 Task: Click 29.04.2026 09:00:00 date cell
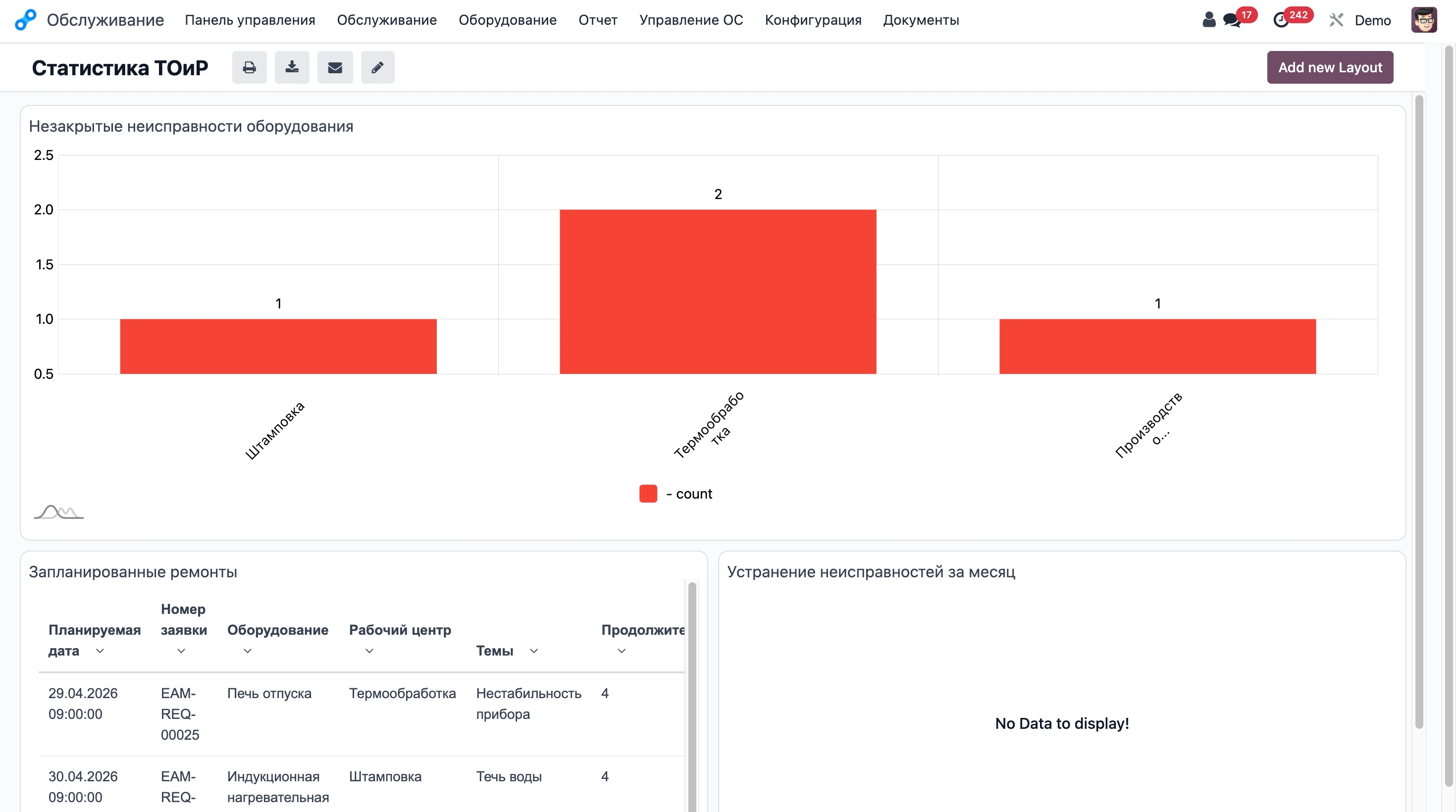(83, 704)
